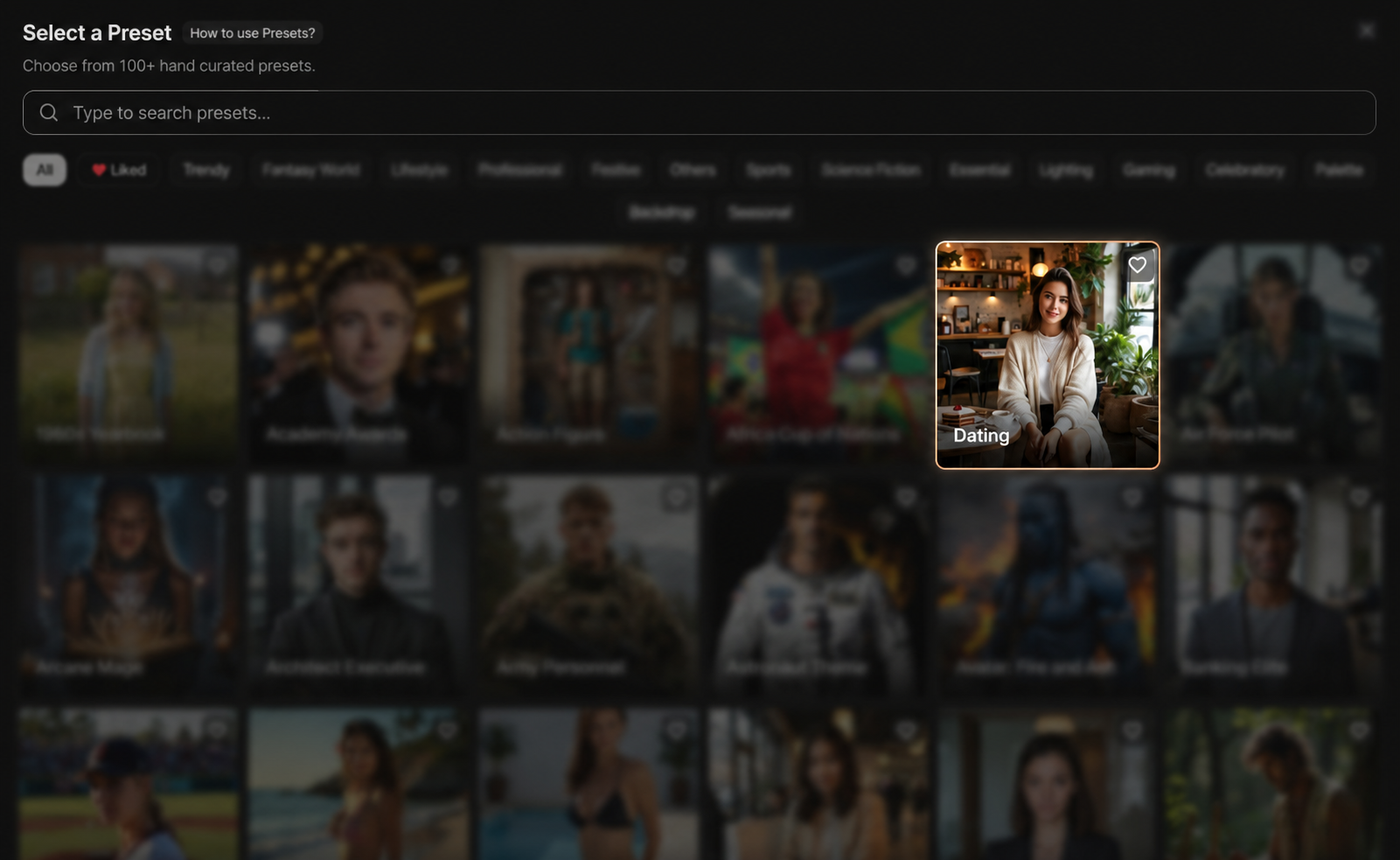The height and width of the screenshot is (860, 1400).
Task: Close the Select a Preset dialog
Action: [1367, 31]
